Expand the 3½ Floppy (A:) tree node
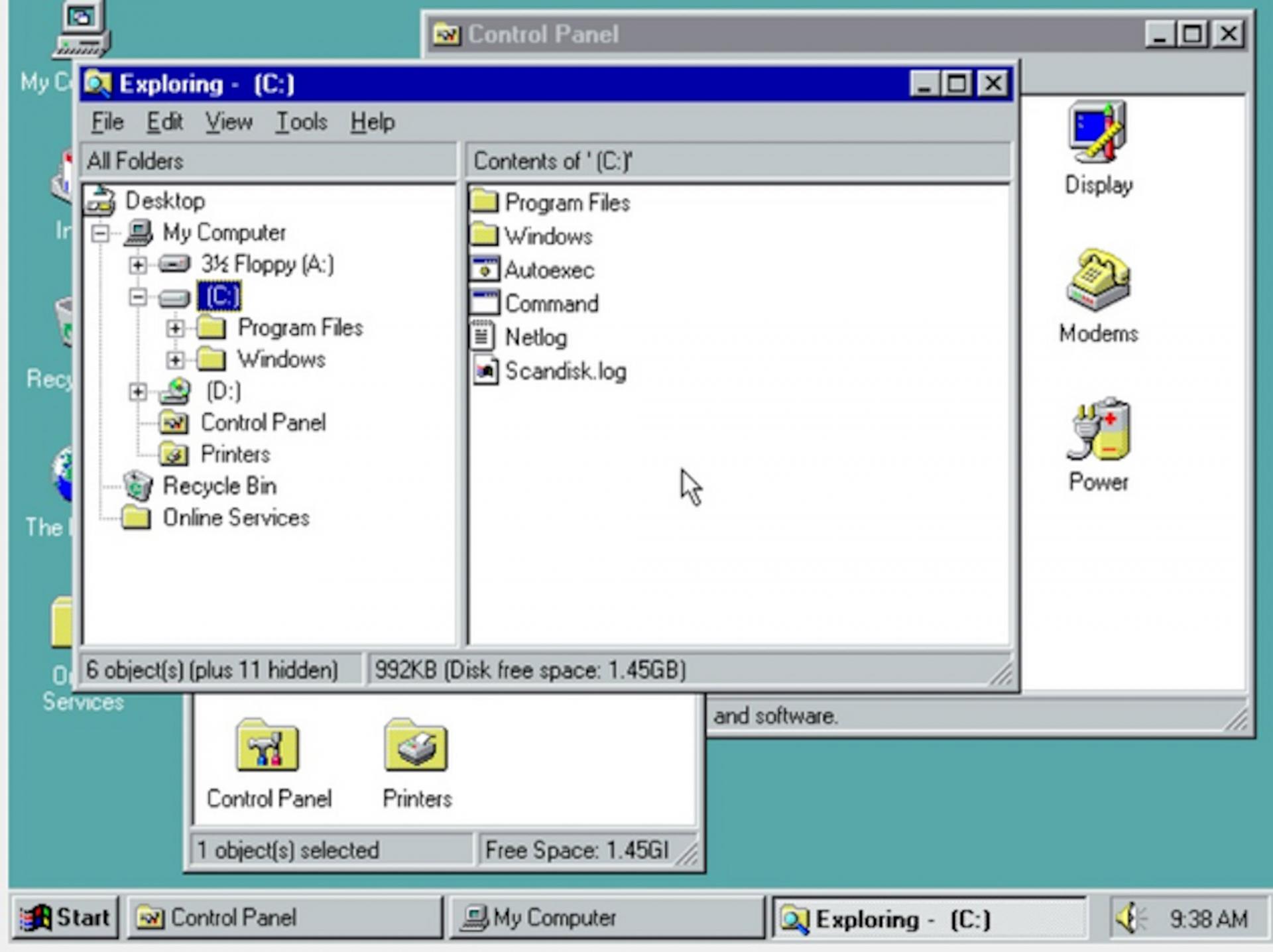The height and width of the screenshot is (952, 1273). pyautogui.click(x=138, y=265)
